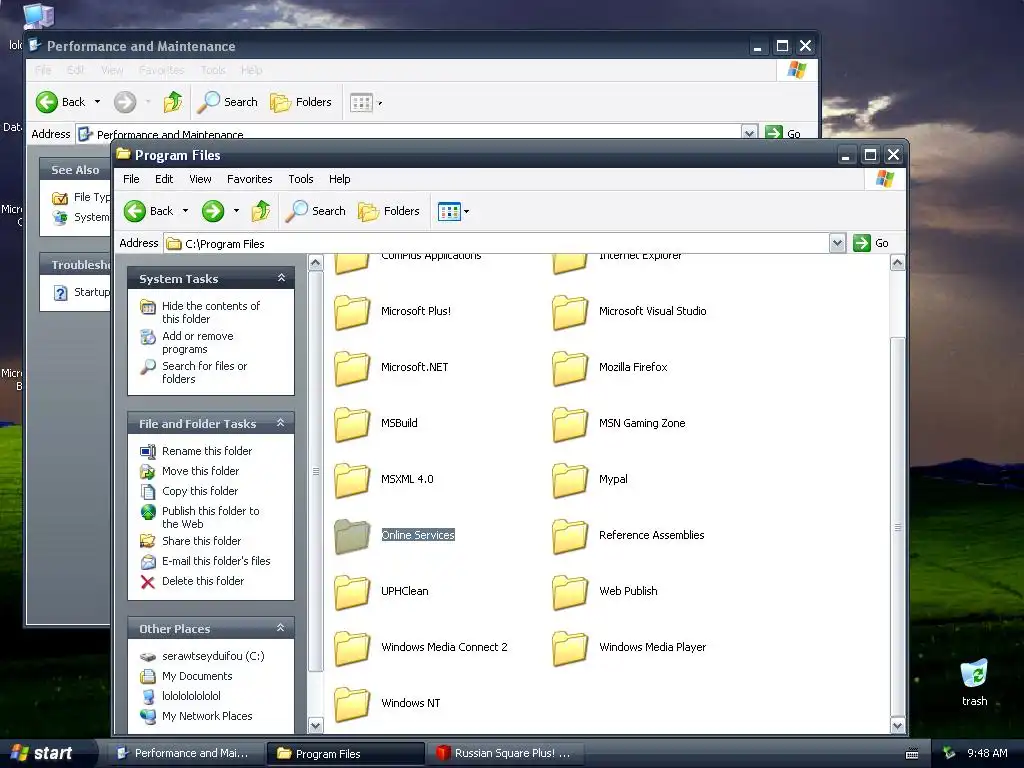
Task: Select the Microsoft Plus! folder icon
Action: (x=352, y=312)
